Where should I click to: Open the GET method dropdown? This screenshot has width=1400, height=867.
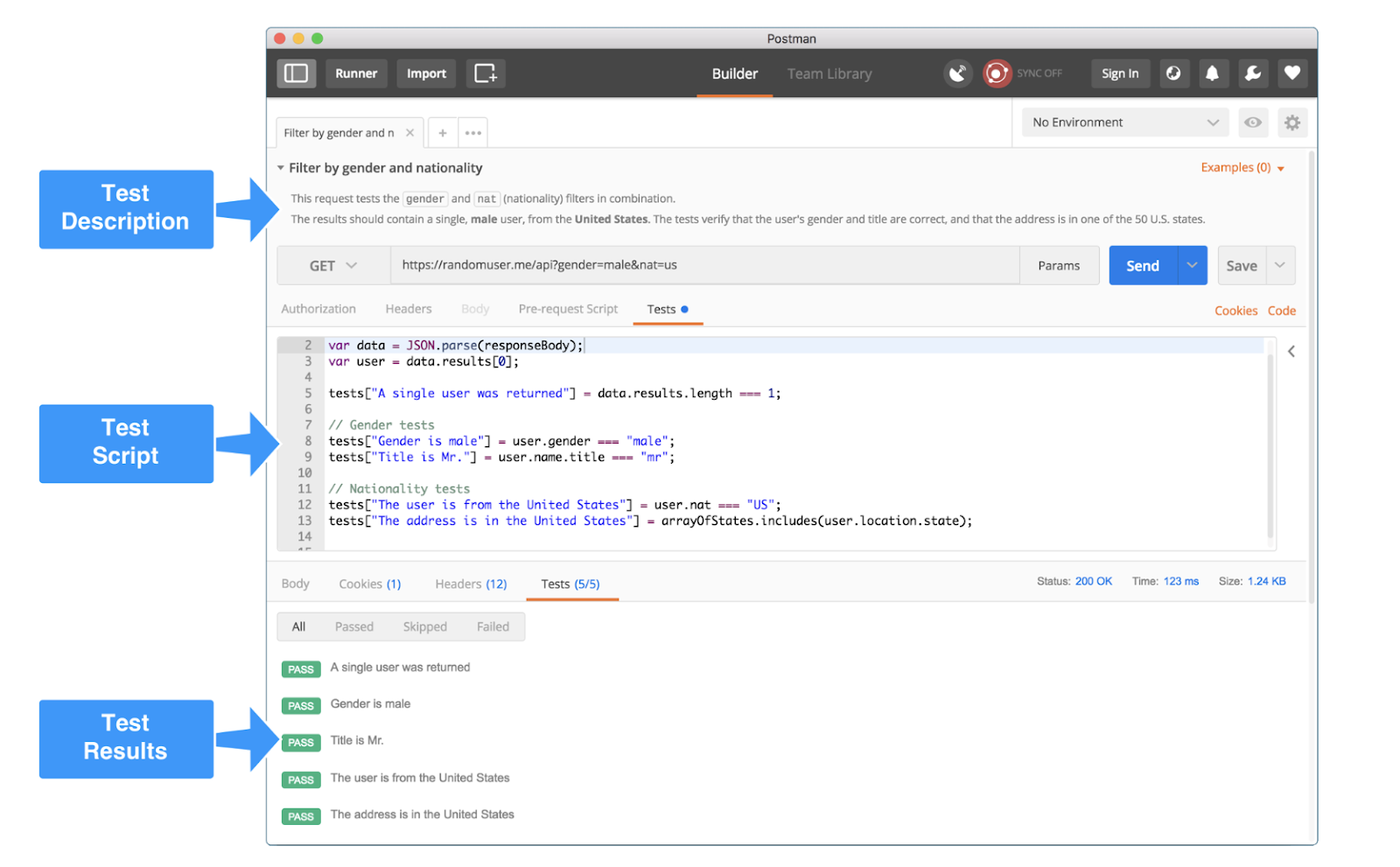(x=333, y=266)
